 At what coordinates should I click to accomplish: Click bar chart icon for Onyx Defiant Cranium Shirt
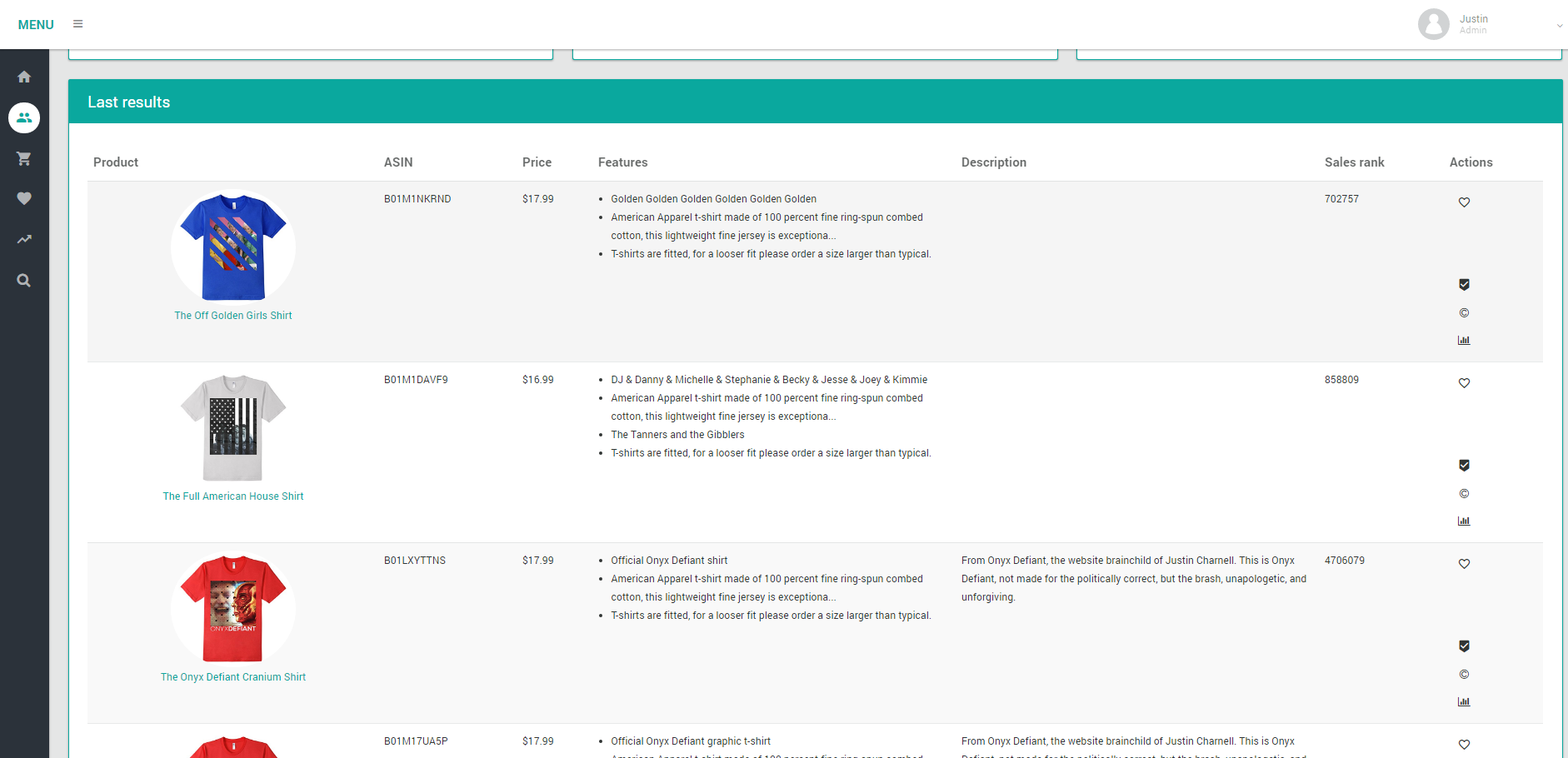point(1464,701)
